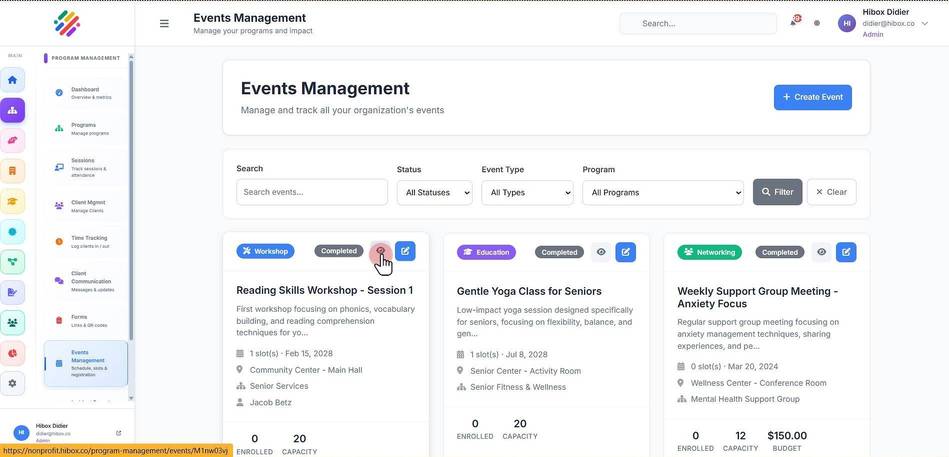Click the Client Communication chat bubbles icon
Viewport: 949px width, 457px height.
coord(59,281)
